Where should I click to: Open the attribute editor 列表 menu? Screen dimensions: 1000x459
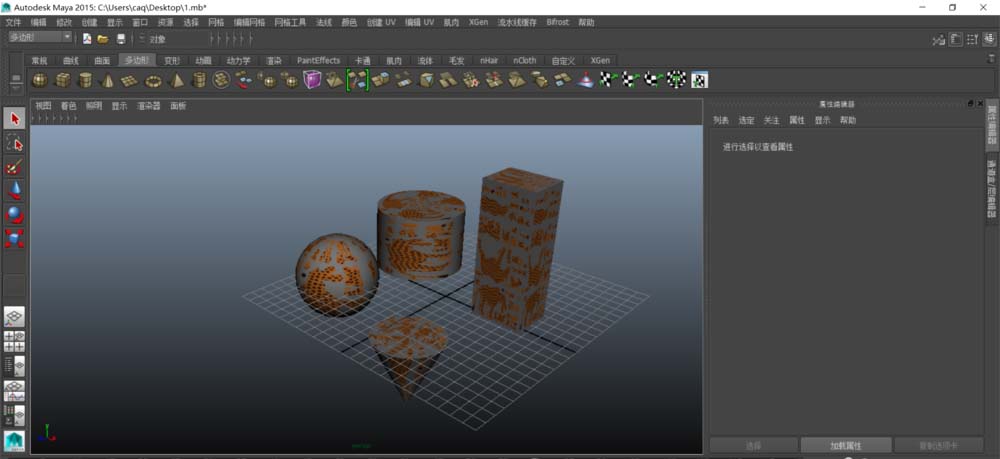(x=721, y=120)
